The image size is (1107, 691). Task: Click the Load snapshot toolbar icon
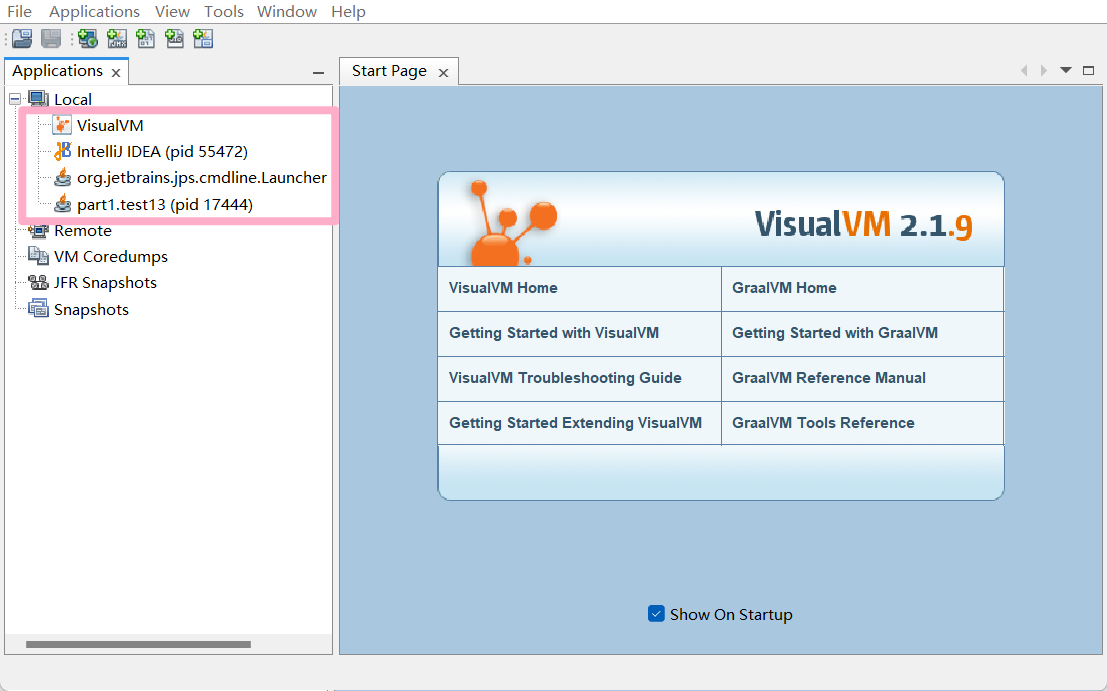pos(22,39)
